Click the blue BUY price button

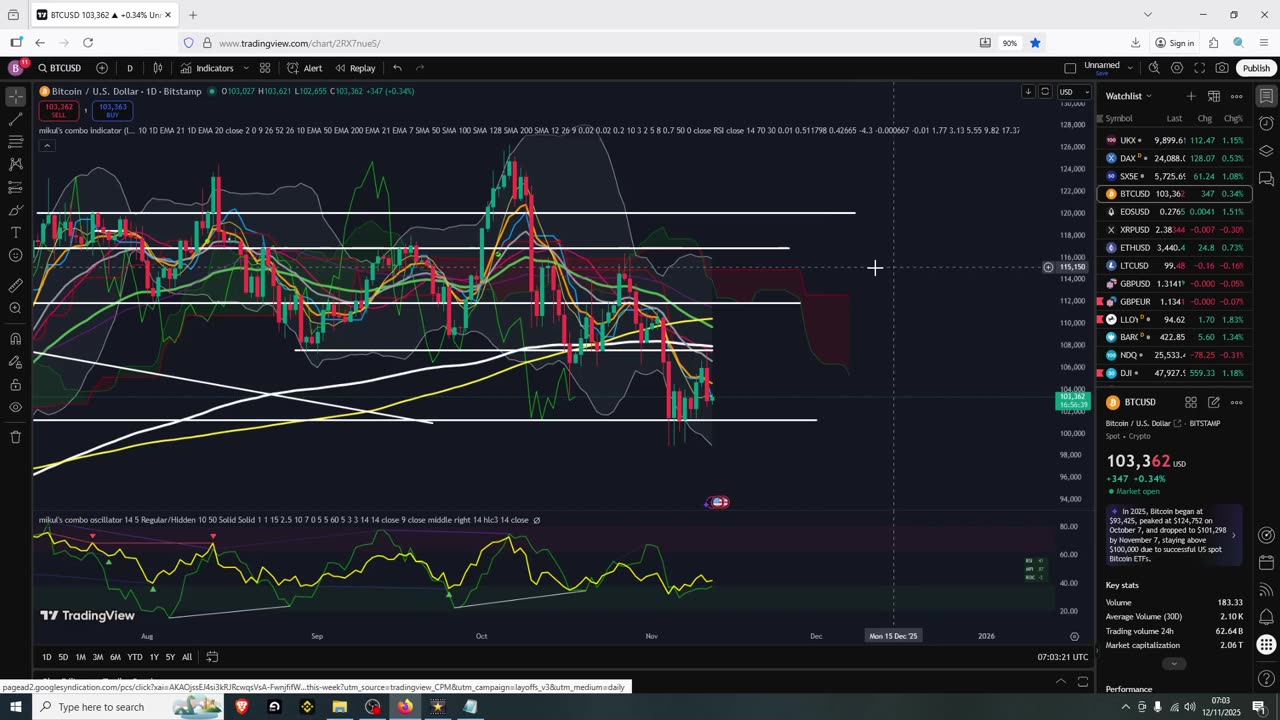(112, 111)
